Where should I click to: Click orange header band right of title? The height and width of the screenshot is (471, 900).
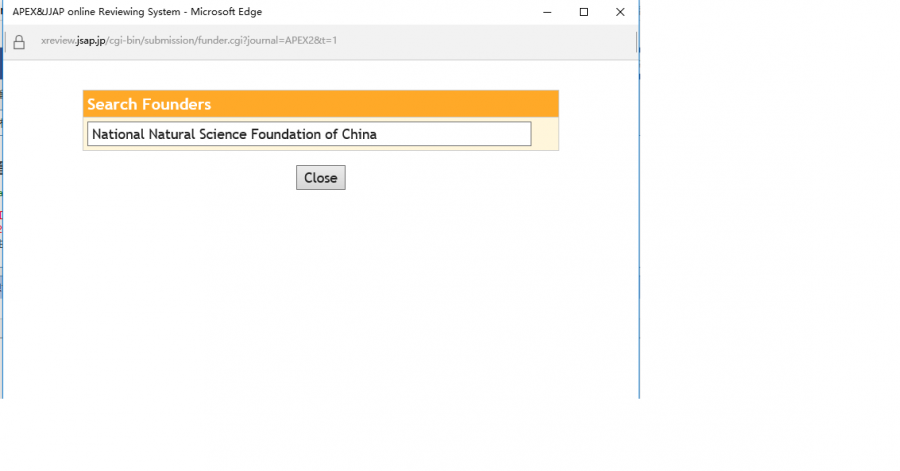tap(400, 104)
